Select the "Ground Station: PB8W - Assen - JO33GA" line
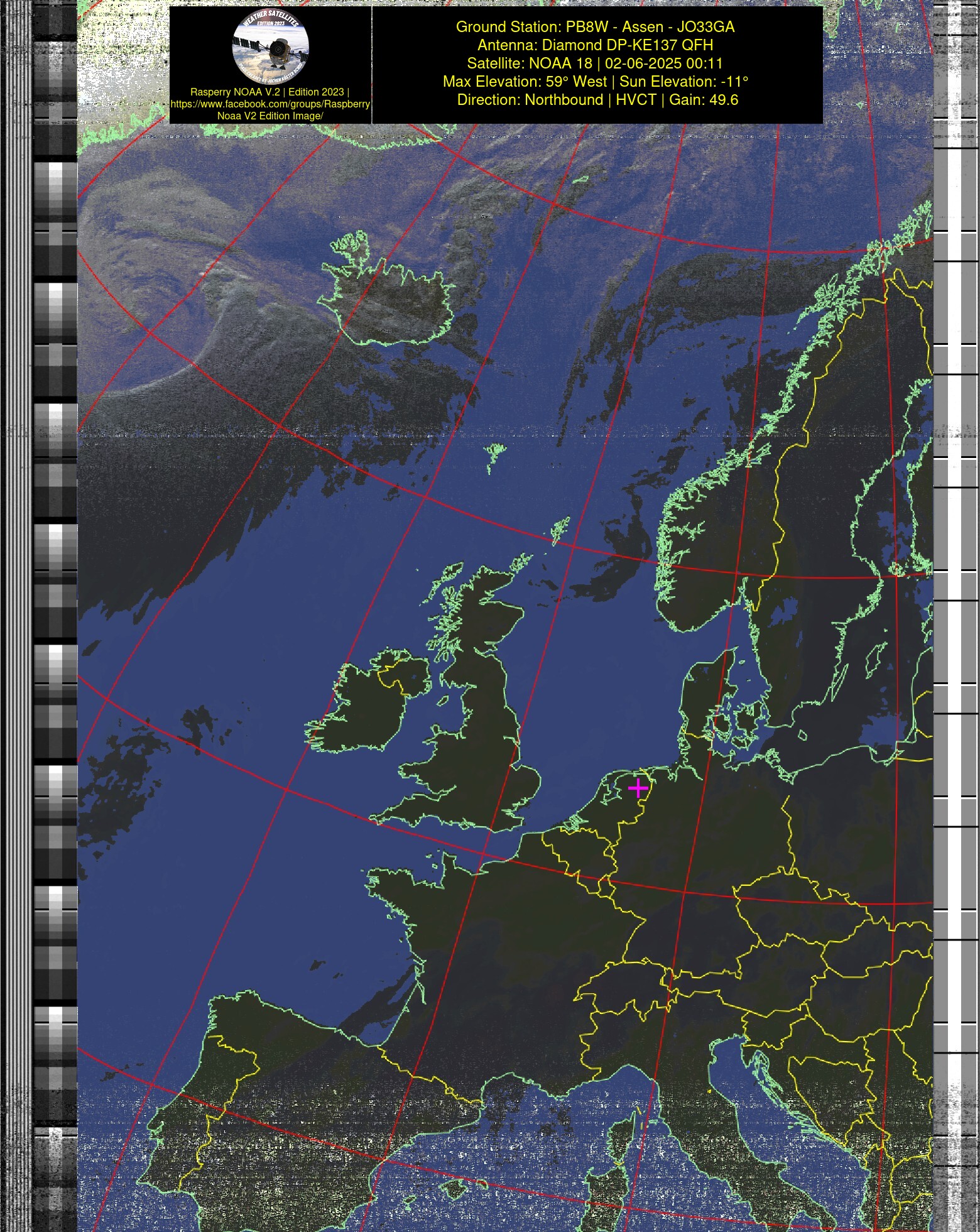The width and height of the screenshot is (980, 1232). [595, 27]
